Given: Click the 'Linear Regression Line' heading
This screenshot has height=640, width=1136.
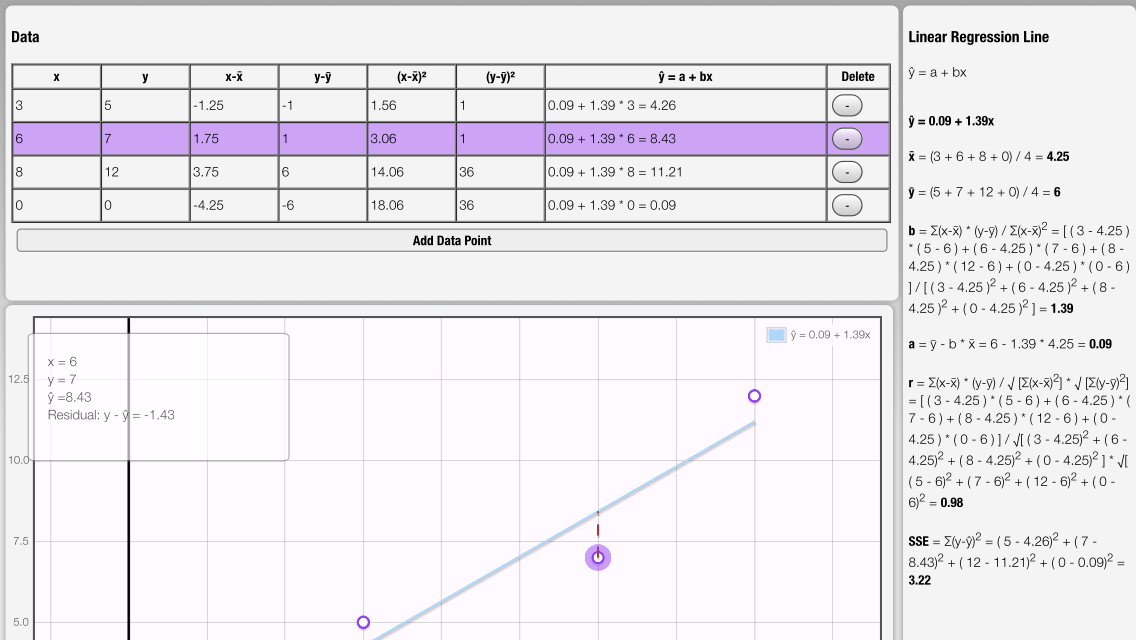Looking at the screenshot, I should [x=978, y=37].
